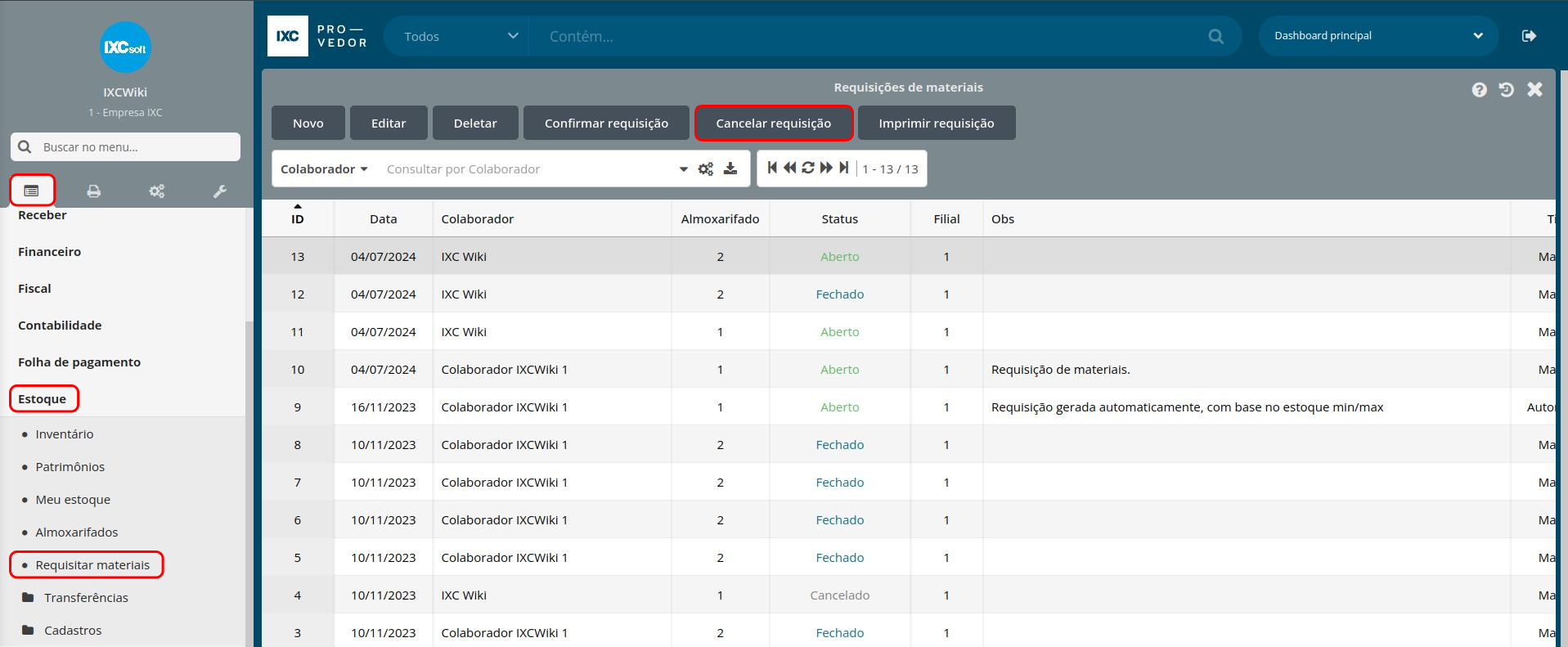Sort by the Almoxarifado column header
1568x647 pixels.
721,218
